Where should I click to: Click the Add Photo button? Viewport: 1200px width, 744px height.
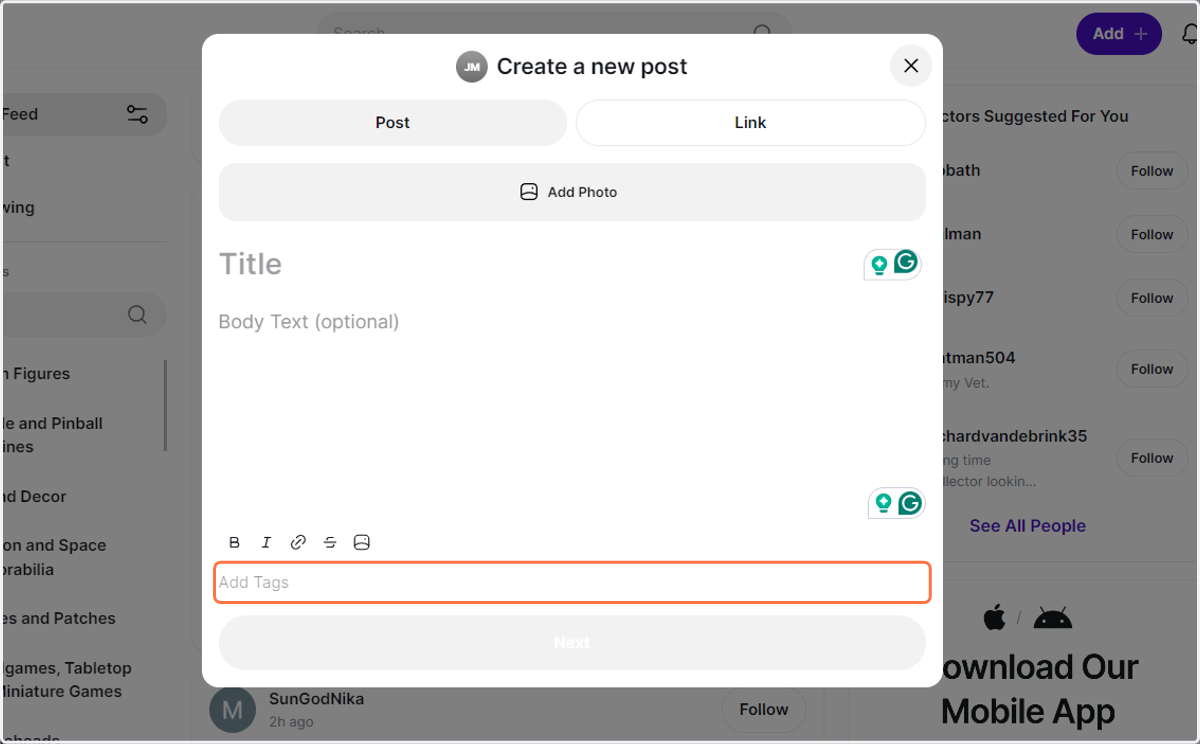pyautogui.click(x=572, y=192)
